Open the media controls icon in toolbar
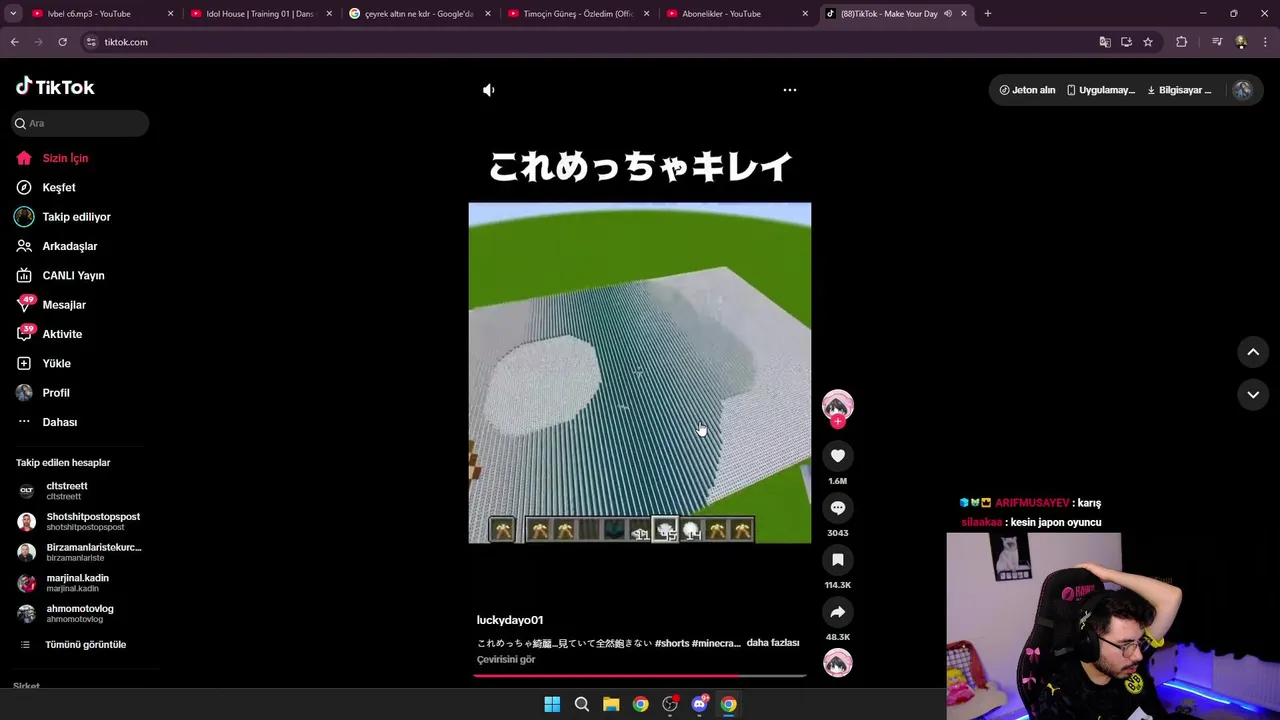Screen dimensions: 1280x720 [1217, 42]
